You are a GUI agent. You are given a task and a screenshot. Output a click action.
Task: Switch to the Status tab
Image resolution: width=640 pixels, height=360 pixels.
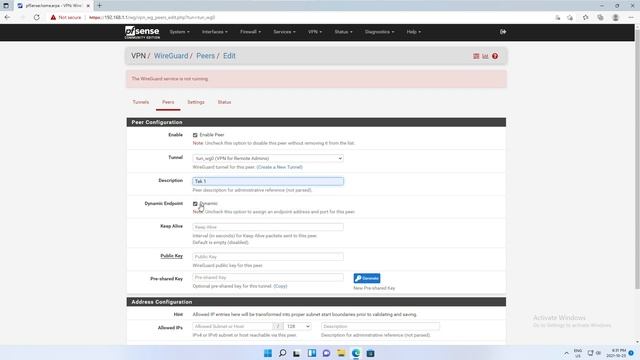click(224, 102)
